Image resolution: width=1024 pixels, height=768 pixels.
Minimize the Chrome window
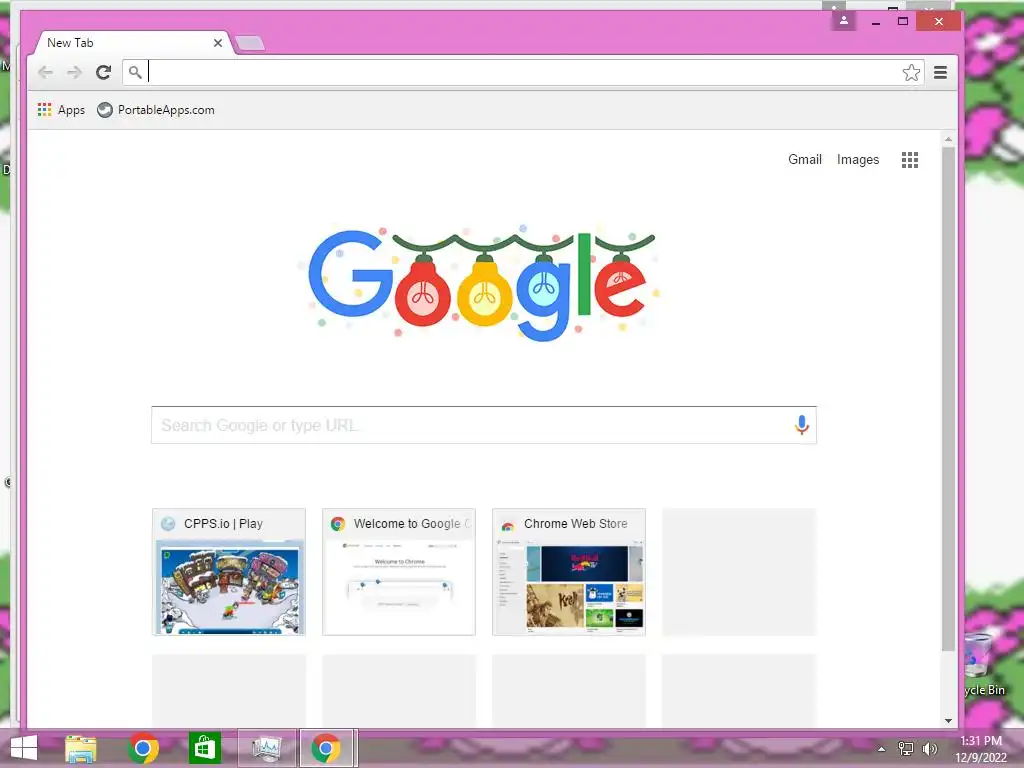876,22
